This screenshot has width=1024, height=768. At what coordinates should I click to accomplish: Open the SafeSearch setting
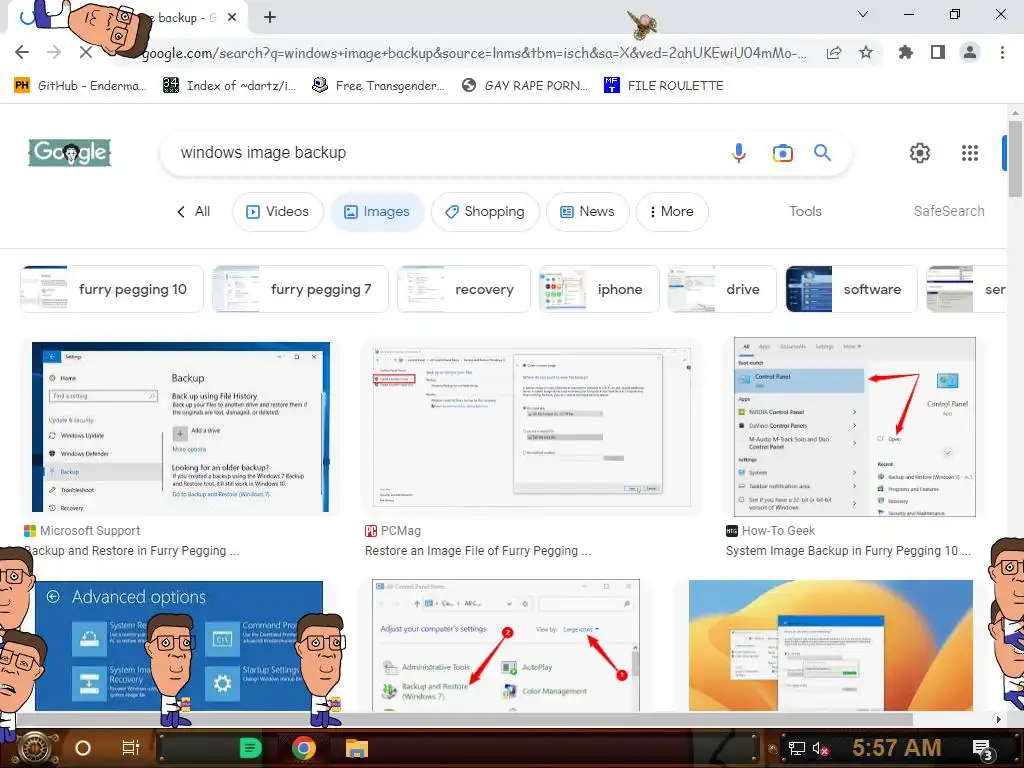(949, 212)
